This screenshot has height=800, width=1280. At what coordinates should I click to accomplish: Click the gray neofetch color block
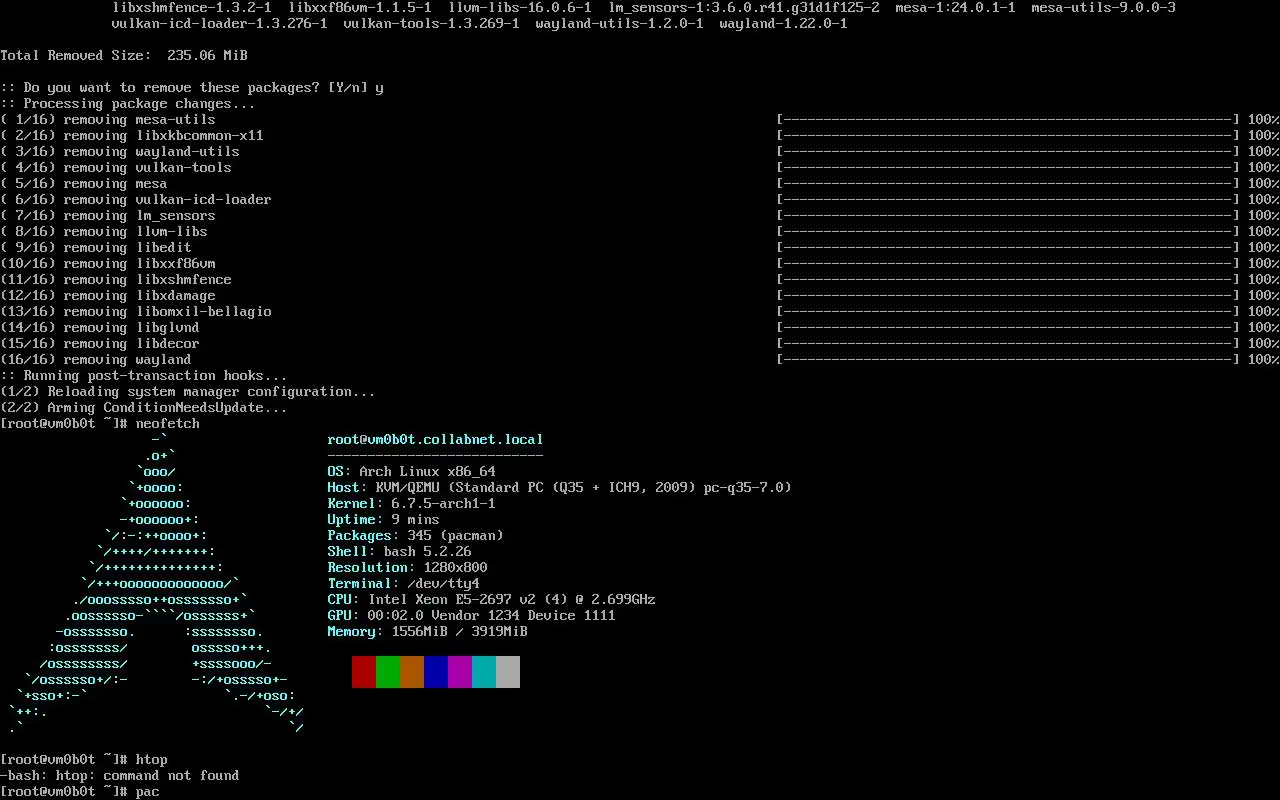pos(508,672)
